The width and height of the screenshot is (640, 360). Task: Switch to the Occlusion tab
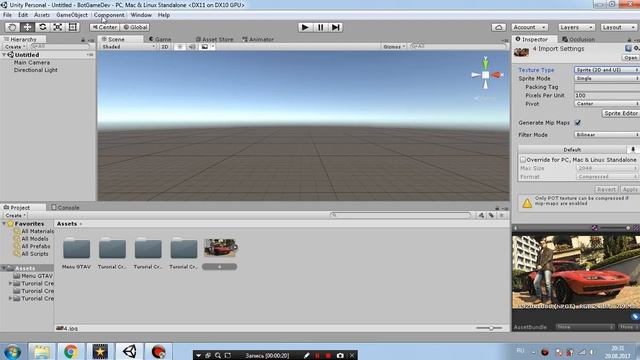(578, 39)
